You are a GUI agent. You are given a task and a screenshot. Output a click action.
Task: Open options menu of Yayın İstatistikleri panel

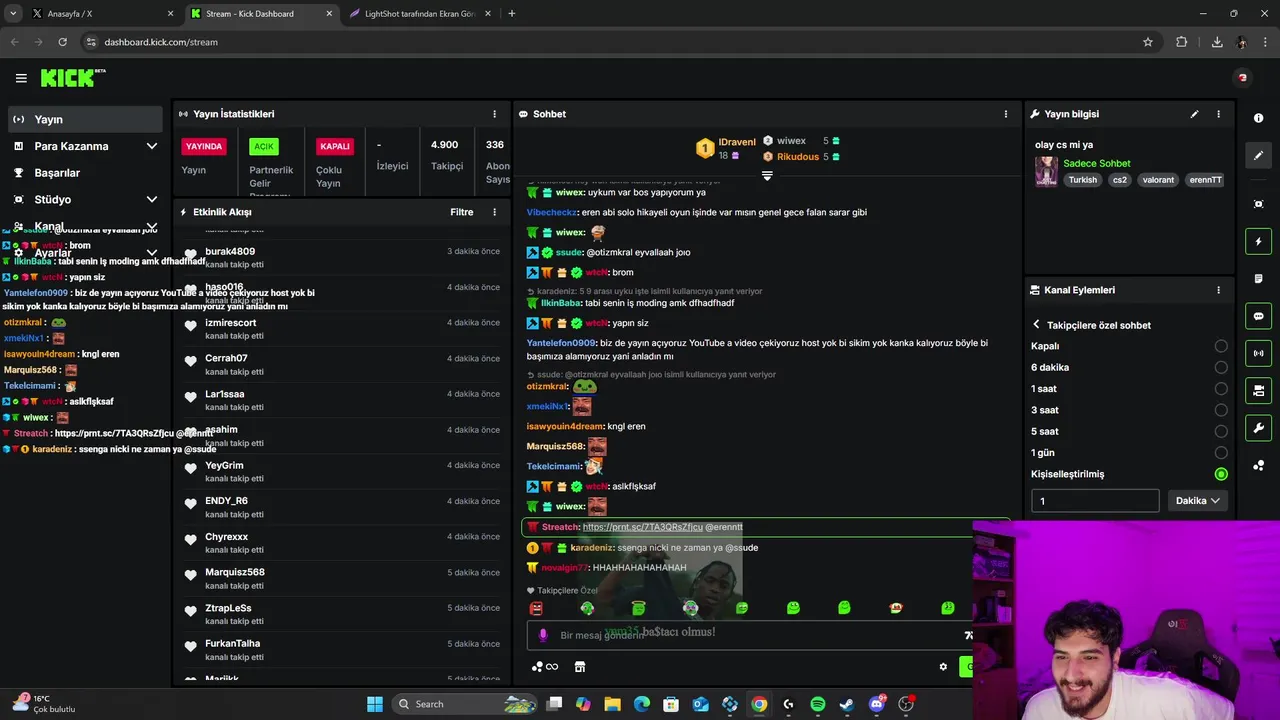point(494,114)
